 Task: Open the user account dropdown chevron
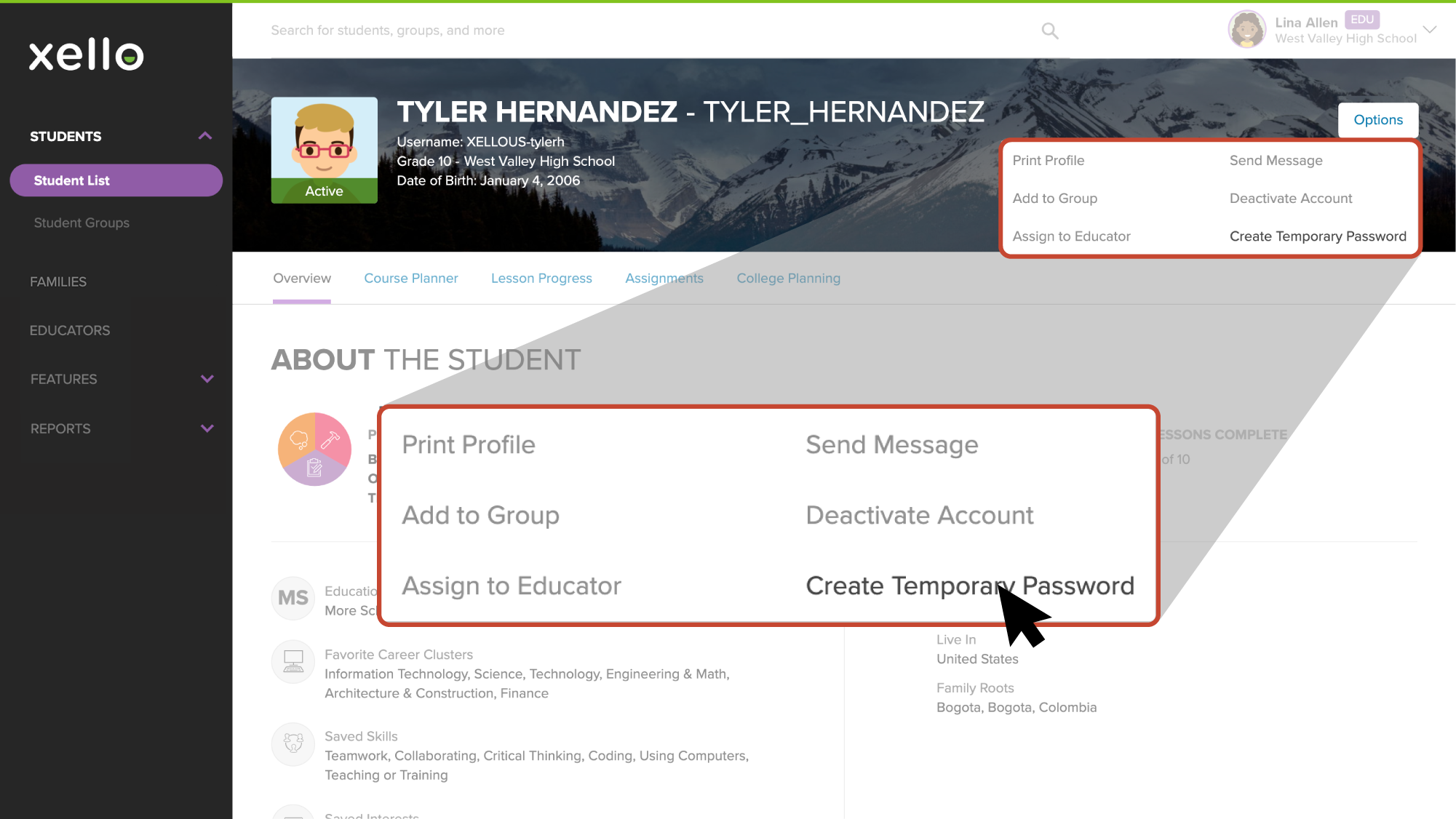pos(1429,30)
